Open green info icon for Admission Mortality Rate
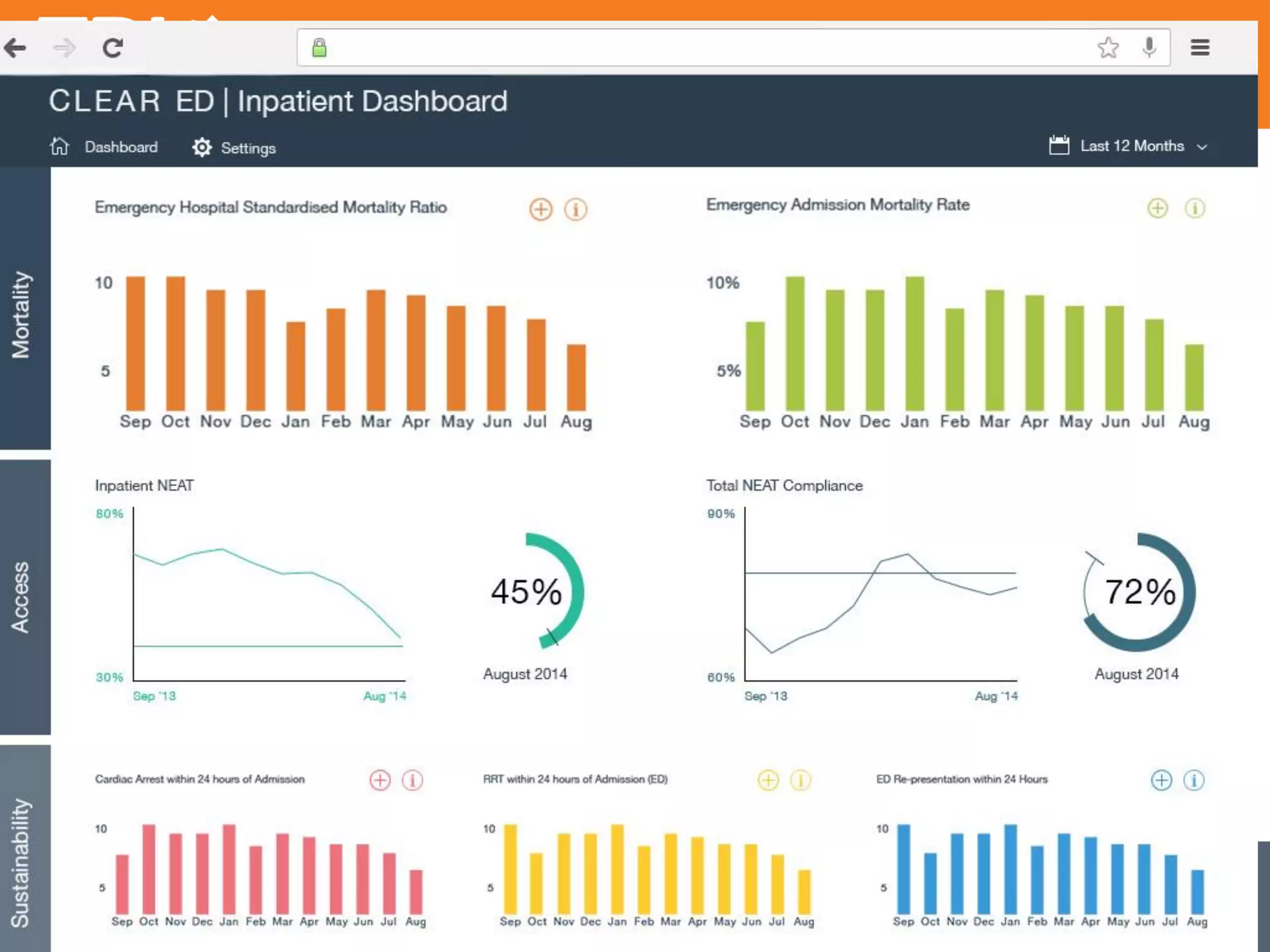This screenshot has height=952, width=1270. point(1195,208)
